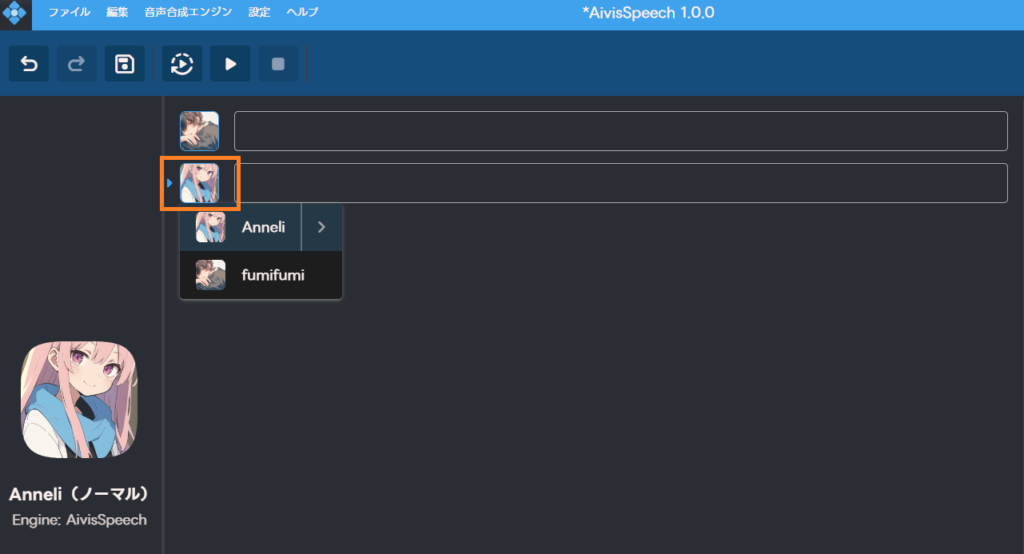This screenshot has height=554, width=1024.
Task: Start playback with the play button
Action: (230, 64)
